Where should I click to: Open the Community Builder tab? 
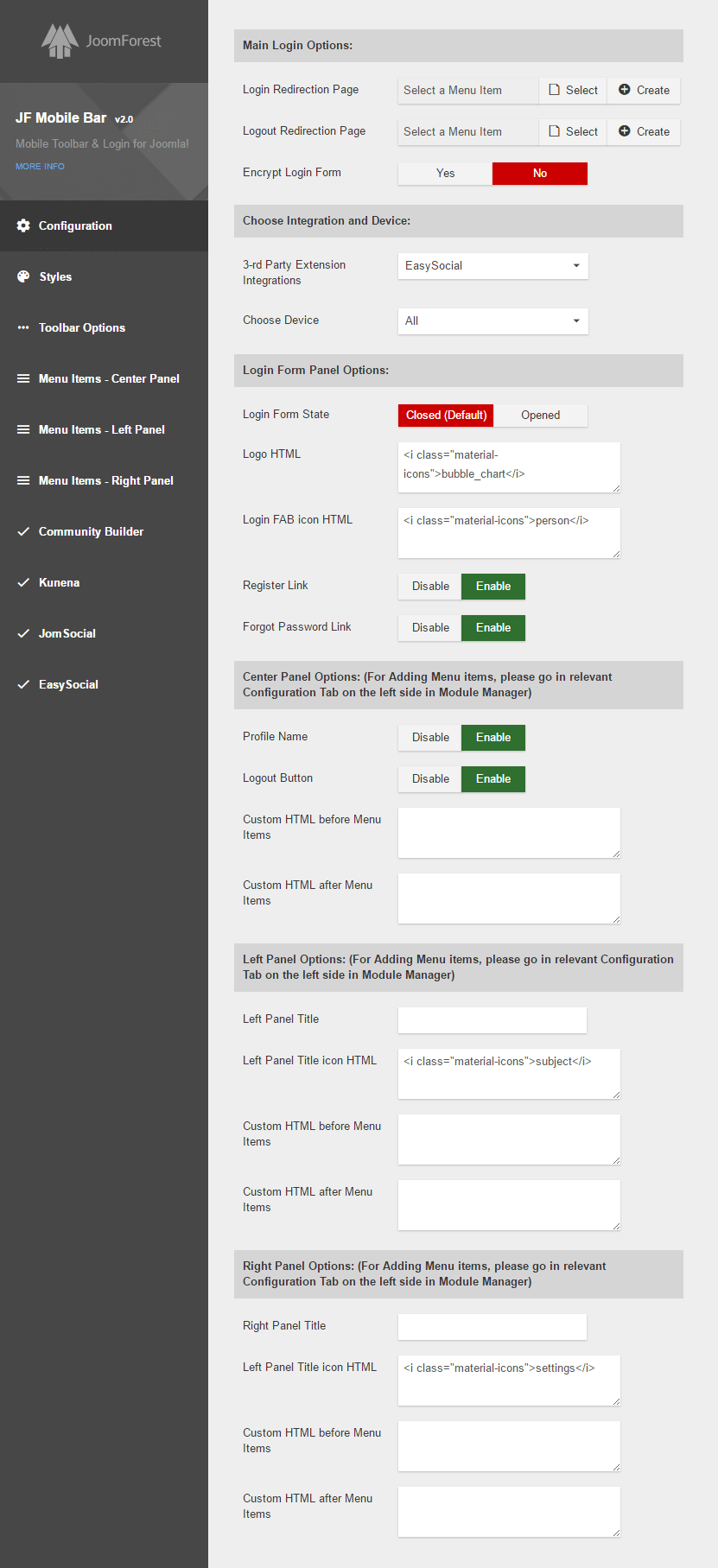pos(91,531)
